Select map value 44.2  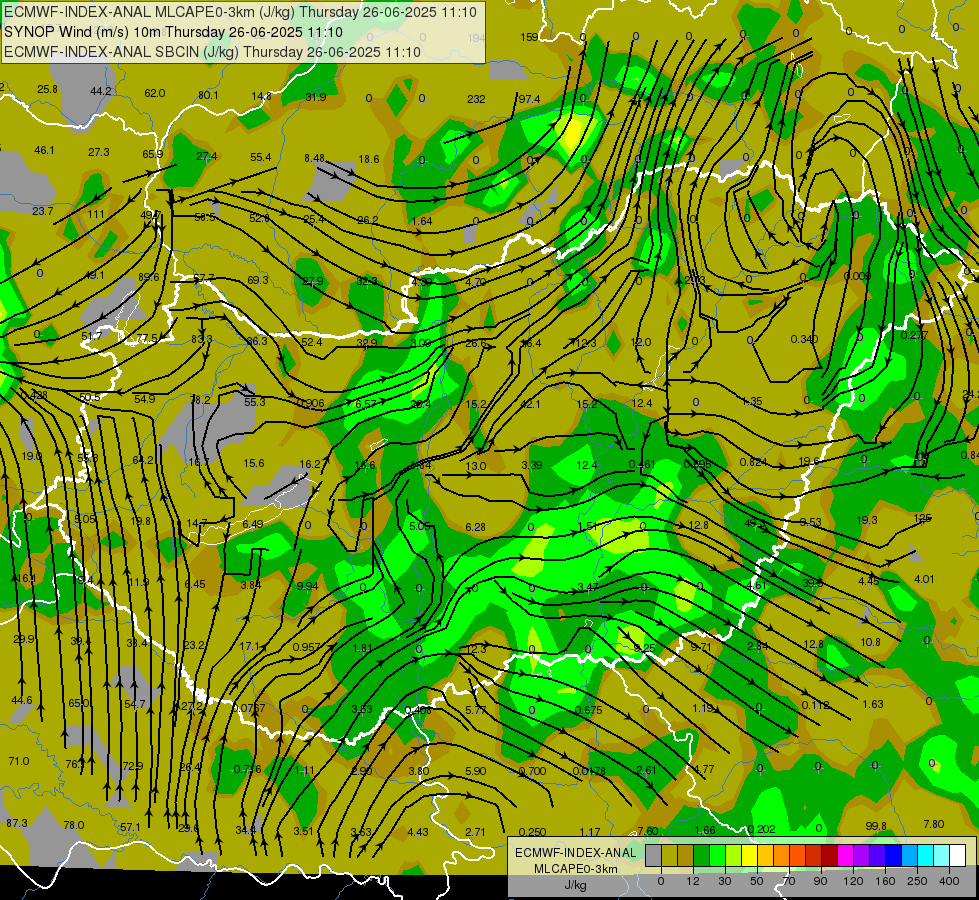101,91
